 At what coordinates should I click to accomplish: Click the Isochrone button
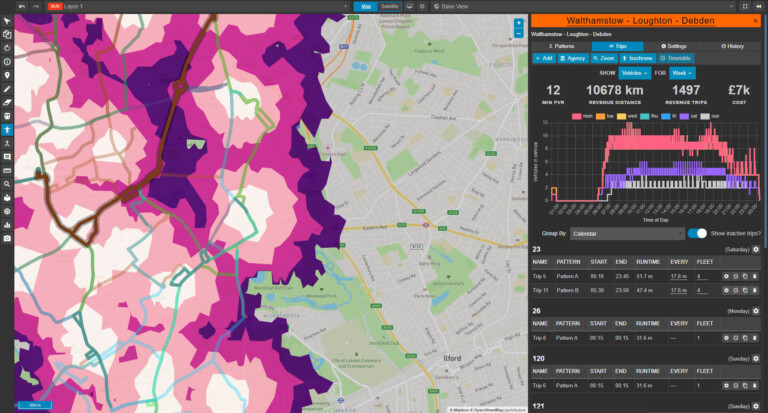[637, 58]
